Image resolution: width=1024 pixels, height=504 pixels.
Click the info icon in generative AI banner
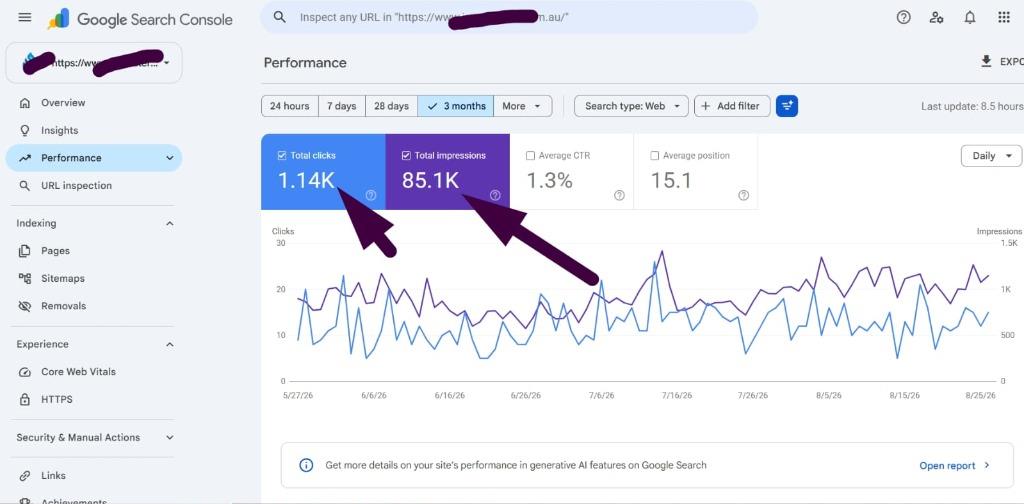(x=306, y=465)
